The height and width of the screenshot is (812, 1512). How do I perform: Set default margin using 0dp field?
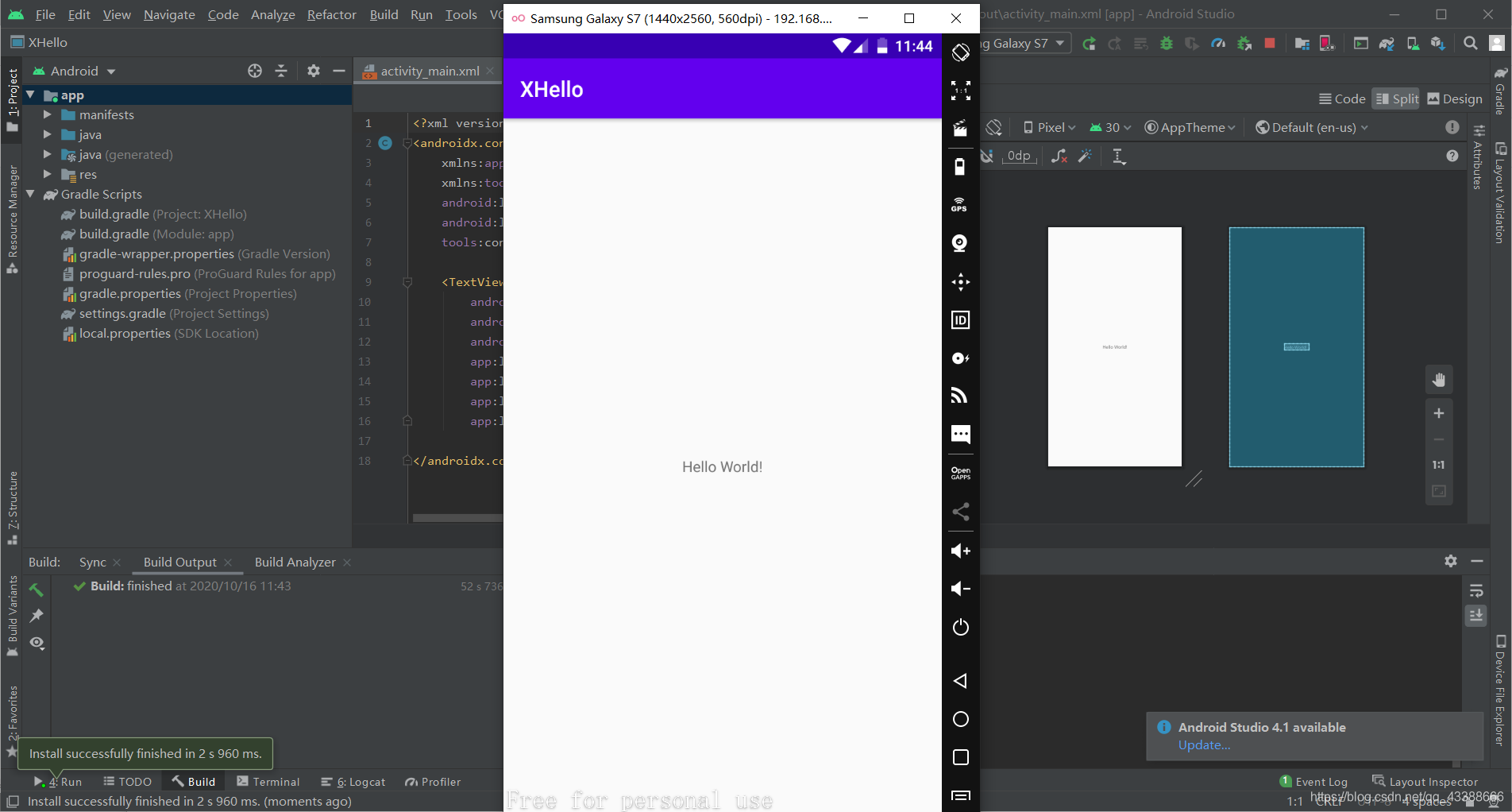1020,157
